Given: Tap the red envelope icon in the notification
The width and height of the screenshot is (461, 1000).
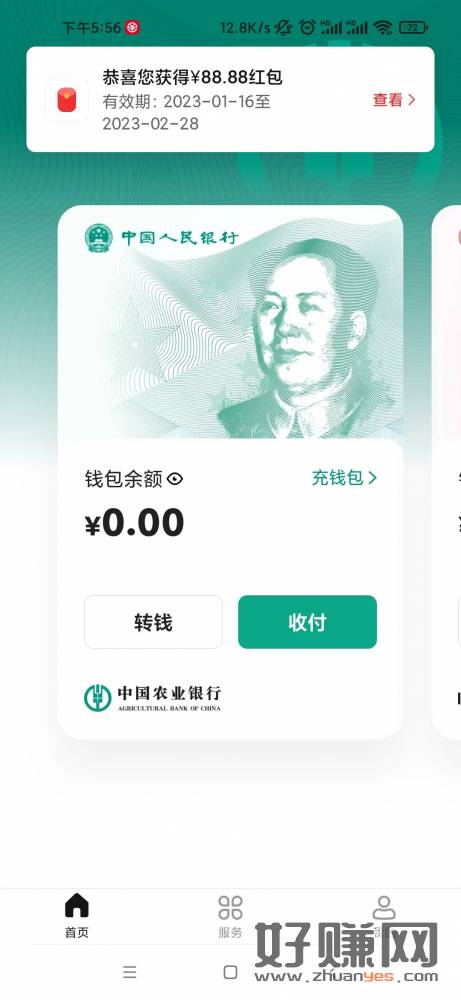Looking at the screenshot, I should point(66,100).
